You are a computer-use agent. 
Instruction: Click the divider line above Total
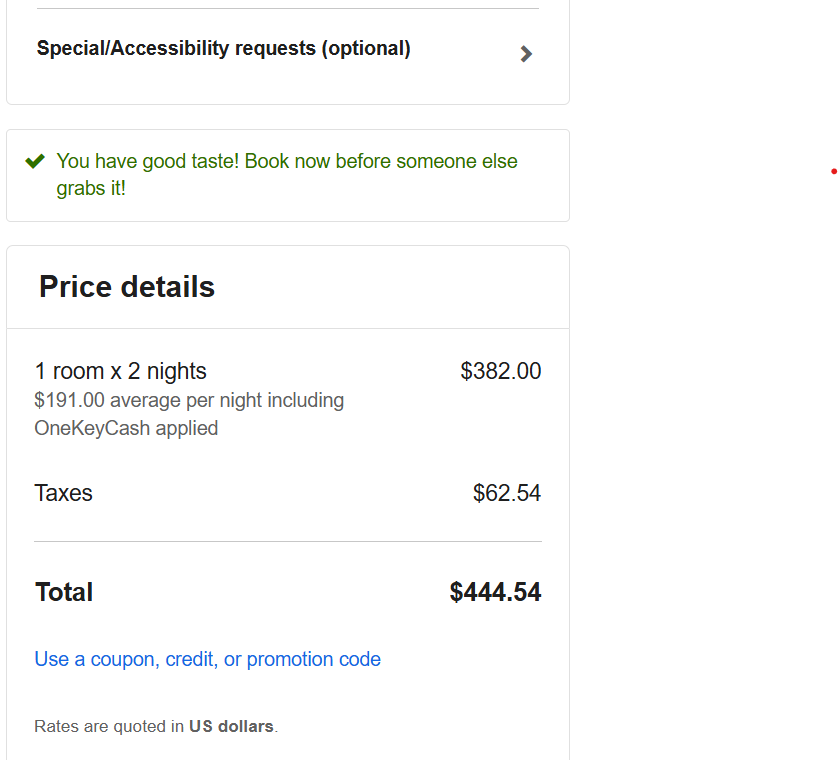[x=288, y=542]
